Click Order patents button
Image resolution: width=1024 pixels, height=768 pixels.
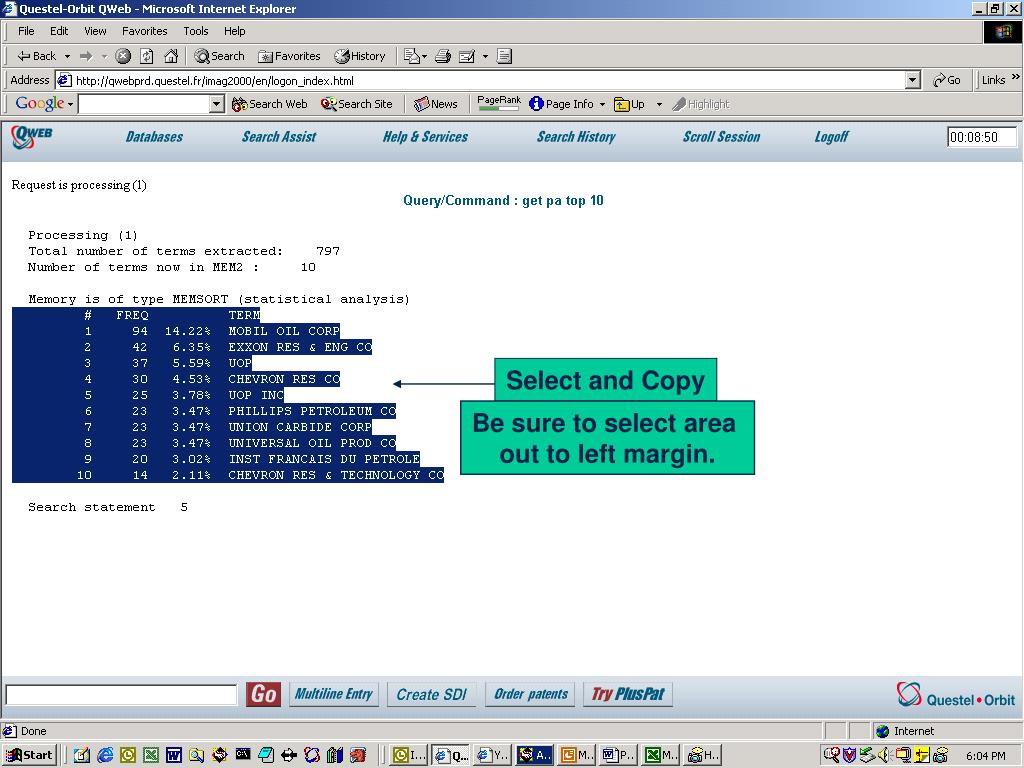(x=530, y=694)
